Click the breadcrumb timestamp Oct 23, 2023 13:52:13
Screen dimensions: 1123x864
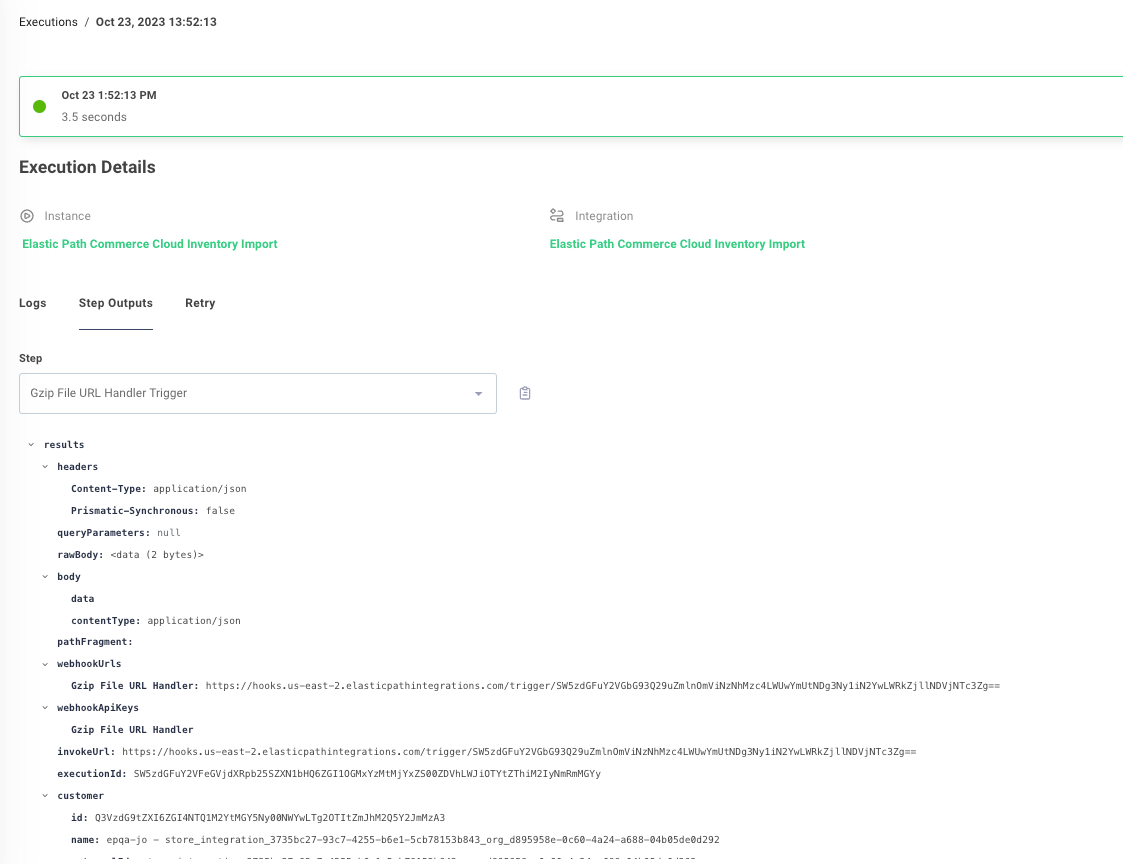click(156, 22)
